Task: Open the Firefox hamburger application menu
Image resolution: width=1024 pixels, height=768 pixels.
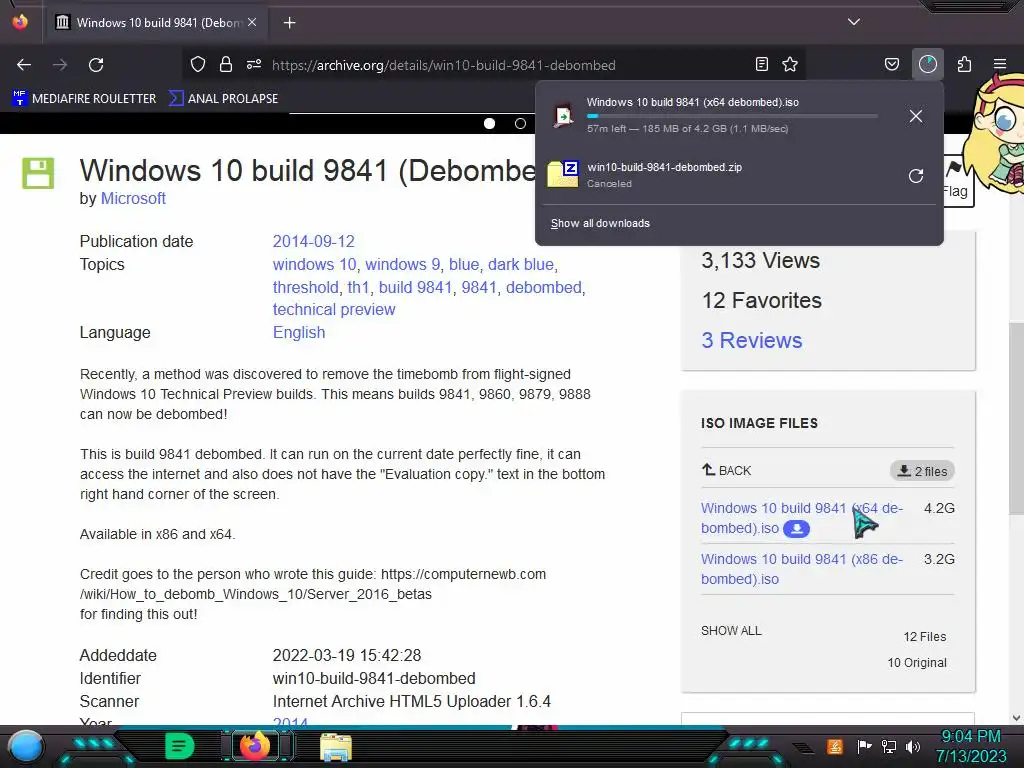Action: [1000, 64]
